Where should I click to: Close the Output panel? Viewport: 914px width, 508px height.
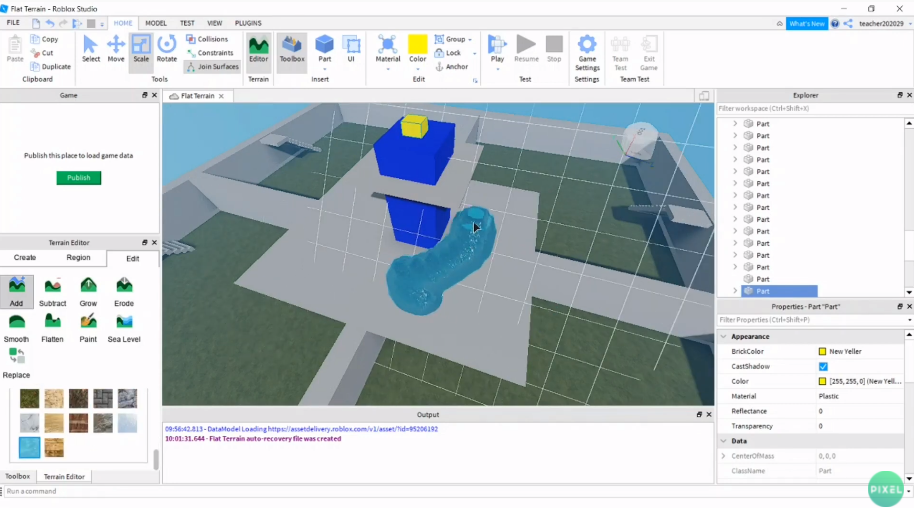[709, 415]
